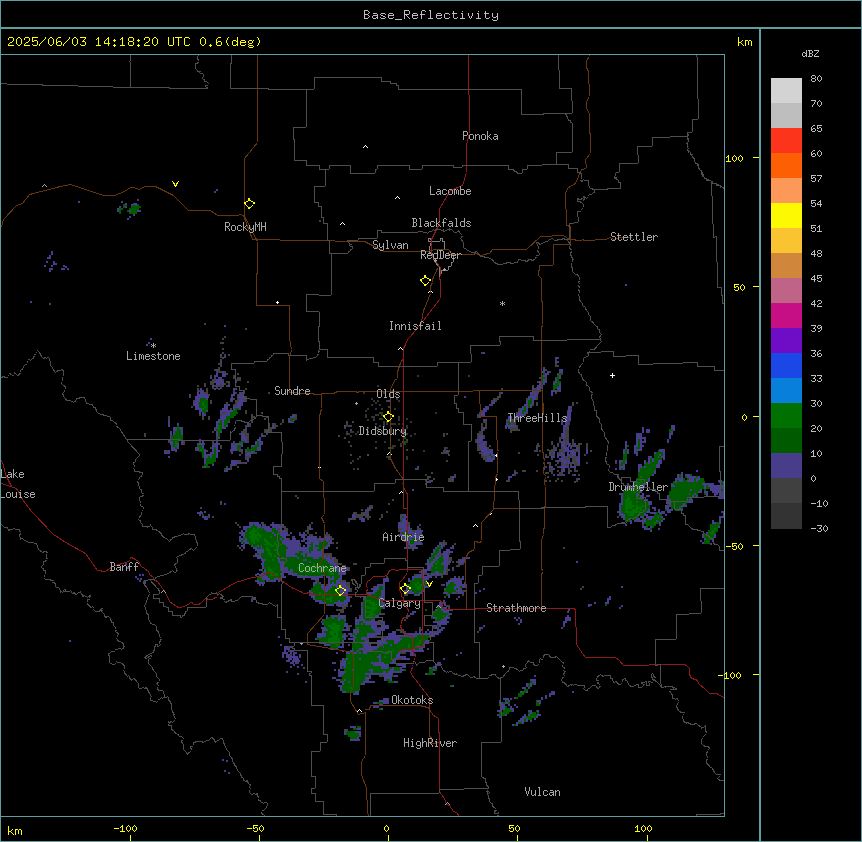Select the Vulcan label
The width and height of the screenshot is (862, 842).
543,792
